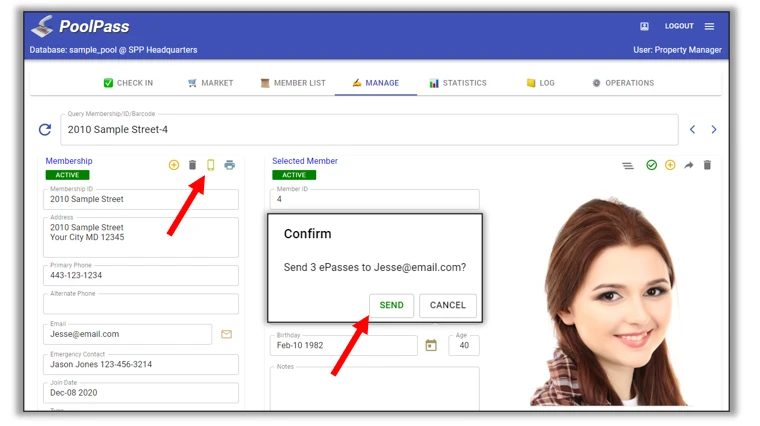The width and height of the screenshot is (760, 426).
Task: Switch to the Statistics tab
Action: click(x=458, y=83)
